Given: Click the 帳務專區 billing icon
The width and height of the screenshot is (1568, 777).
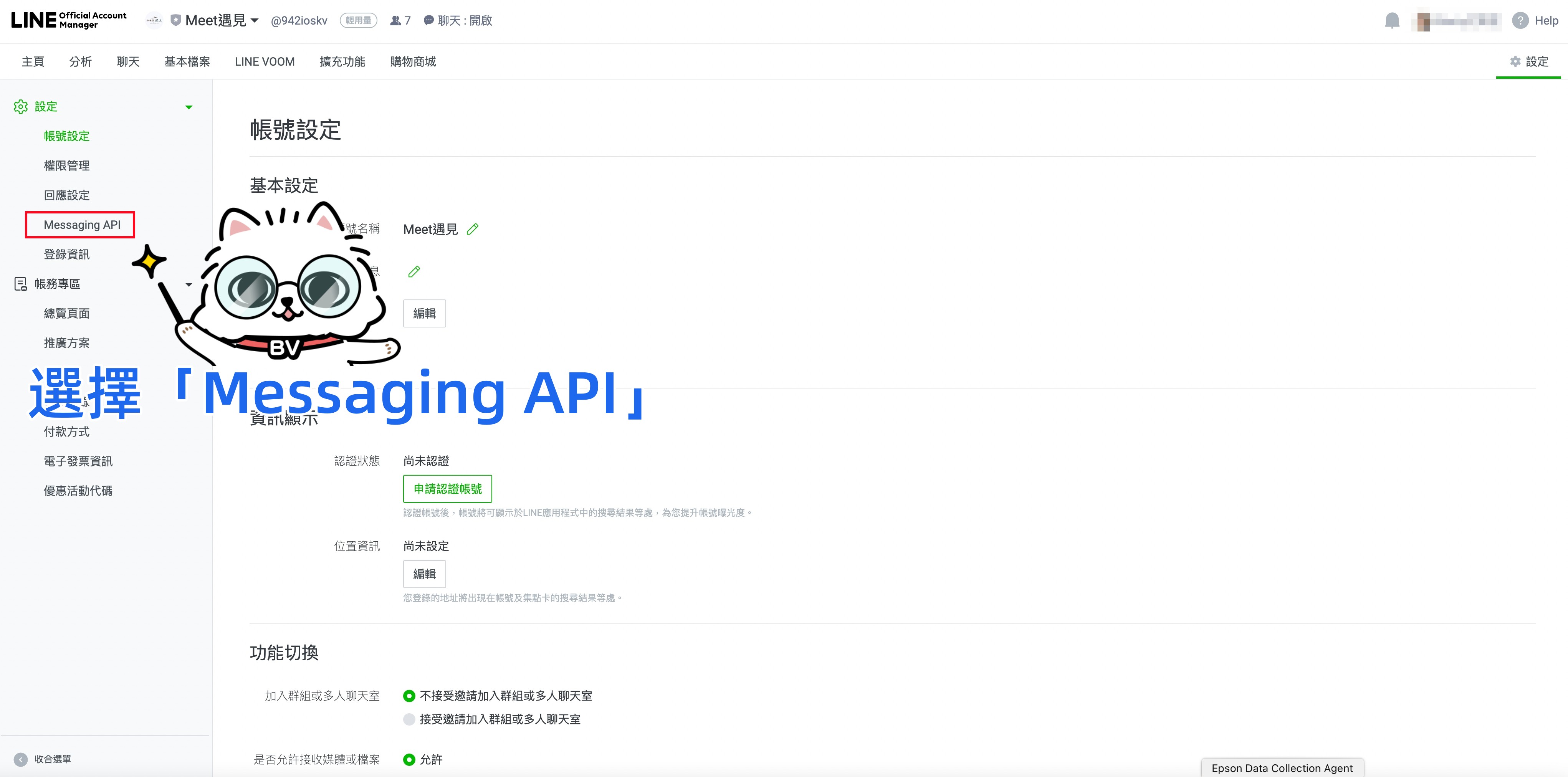Looking at the screenshot, I should [21, 284].
